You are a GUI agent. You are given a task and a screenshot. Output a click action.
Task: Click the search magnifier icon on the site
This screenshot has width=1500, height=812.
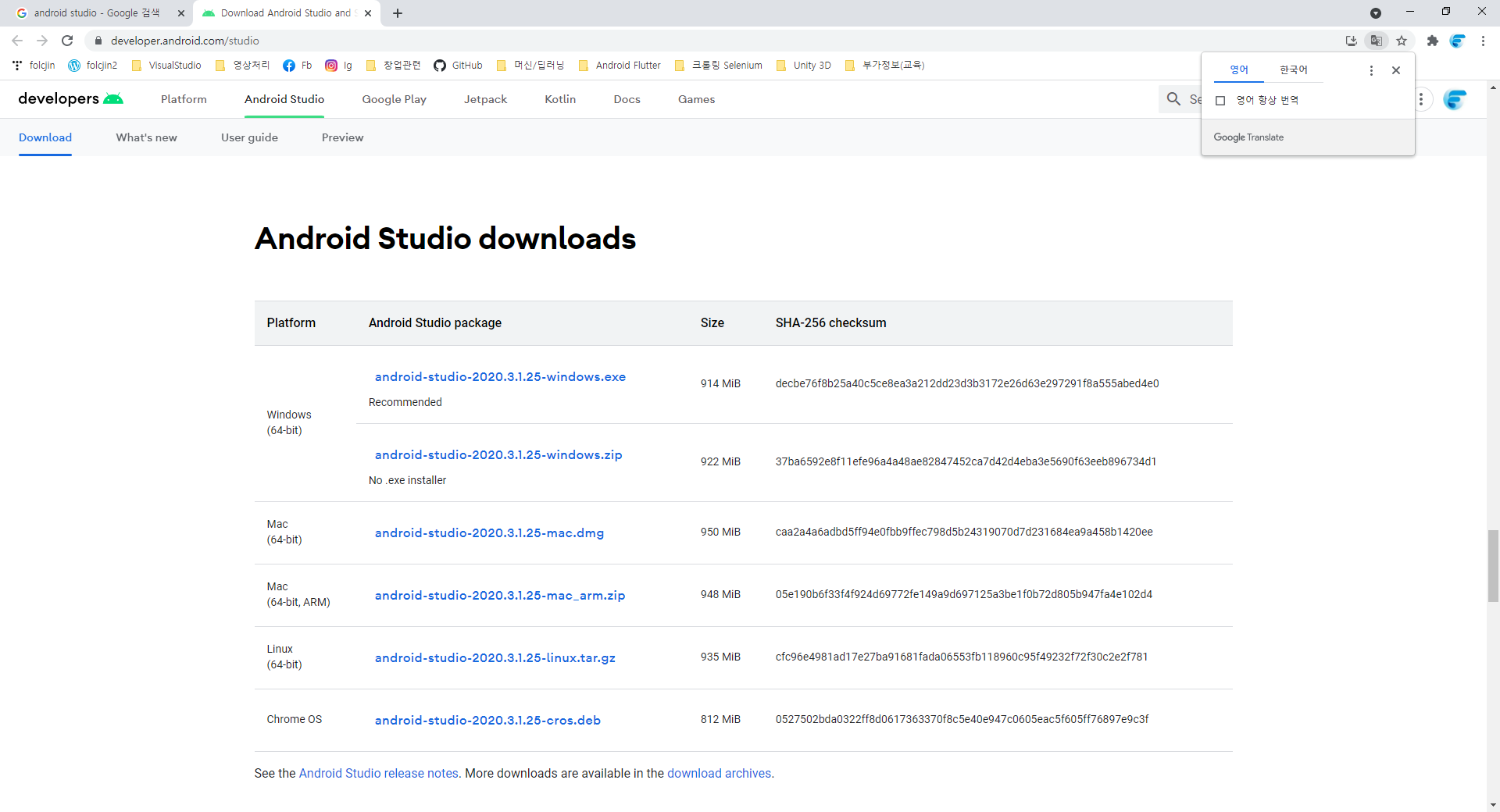(x=1173, y=99)
